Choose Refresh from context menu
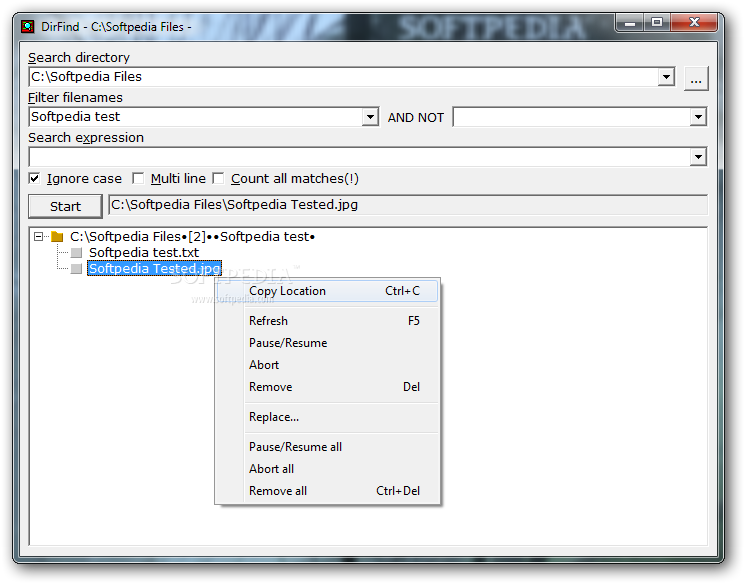The width and height of the screenshot is (745, 584). point(327,321)
